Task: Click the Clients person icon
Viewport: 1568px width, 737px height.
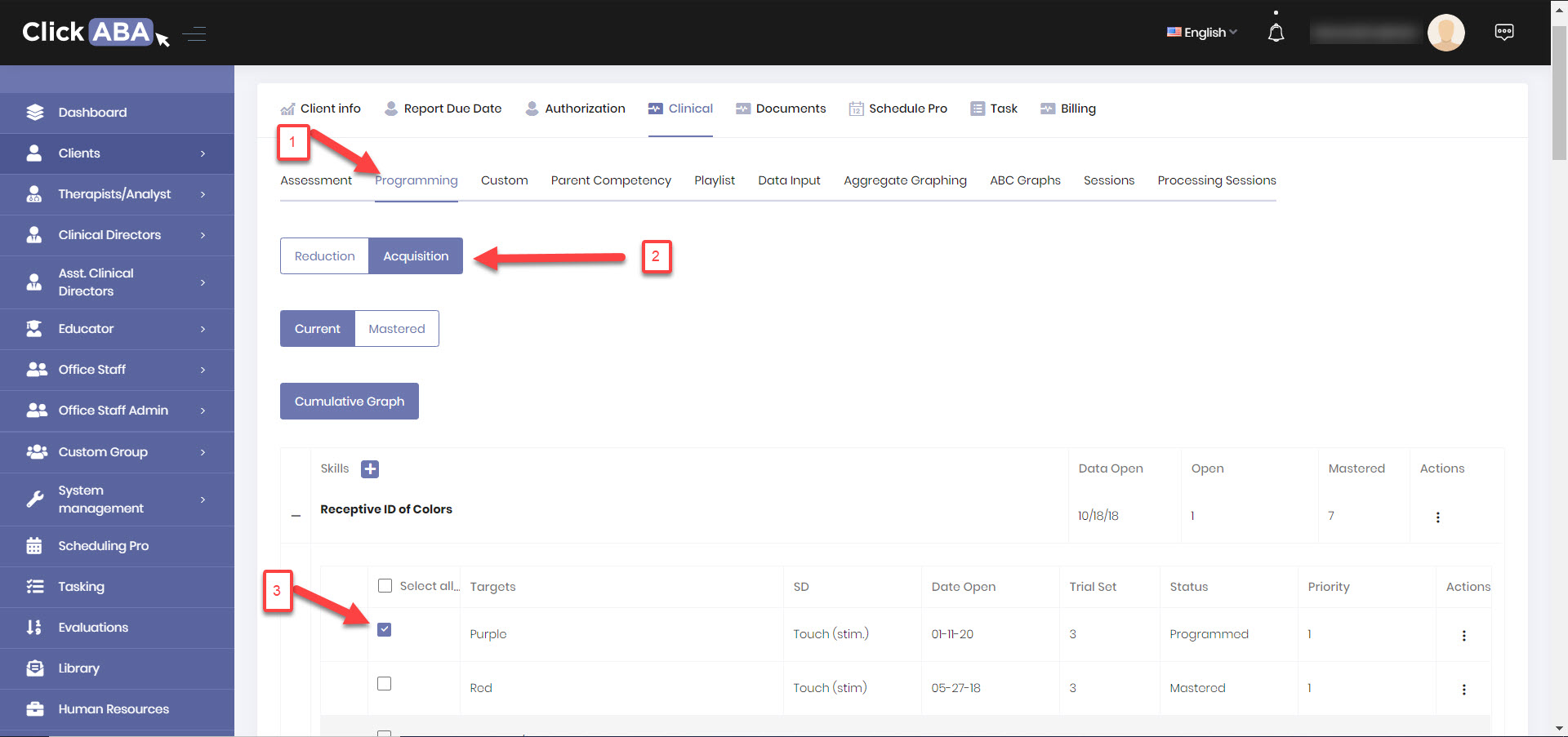Action: pyautogui.click(x=34, y=153)
